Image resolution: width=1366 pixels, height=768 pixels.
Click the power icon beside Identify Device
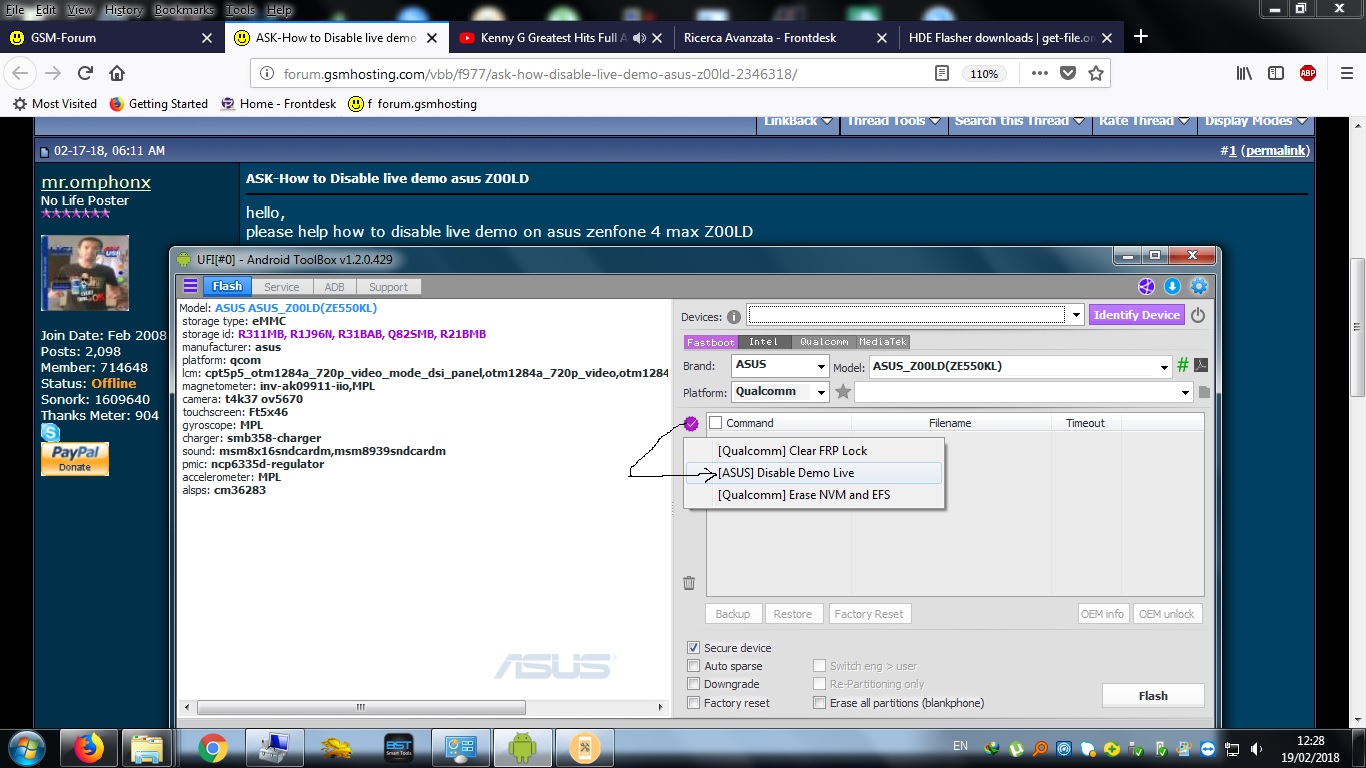(x=1197, y=315)
